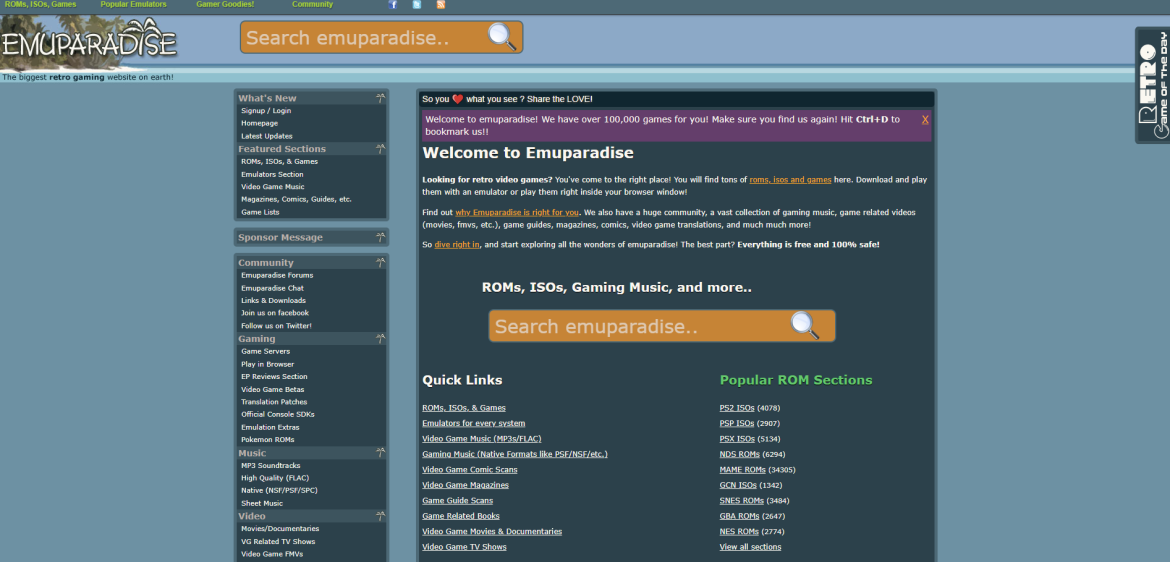Open Follow us on Twitter! link
The image size is (1170, 562).
pos(277,326)
